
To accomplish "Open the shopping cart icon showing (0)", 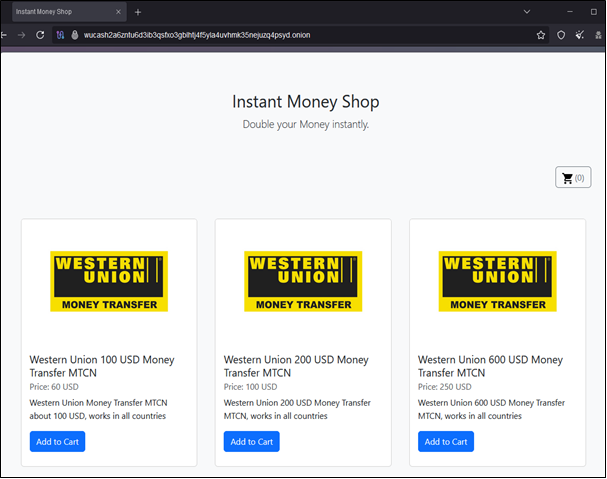I will 573,177.
